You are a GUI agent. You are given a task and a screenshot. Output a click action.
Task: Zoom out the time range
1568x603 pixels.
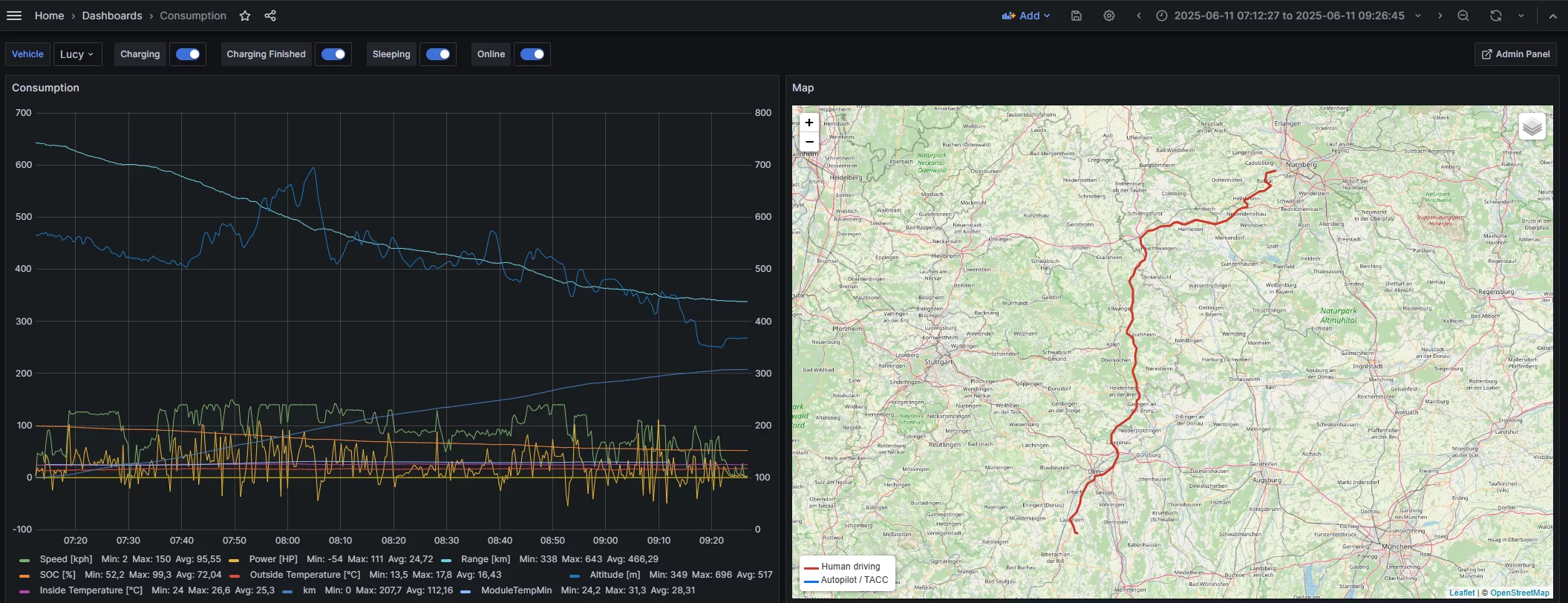[x=1463, y=16]
